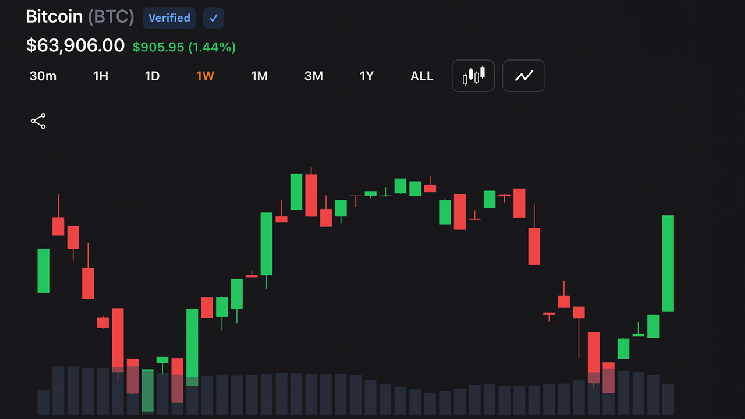Select the 3M timeframe
The width and height of the screenshot is (745, 419).
314,76
